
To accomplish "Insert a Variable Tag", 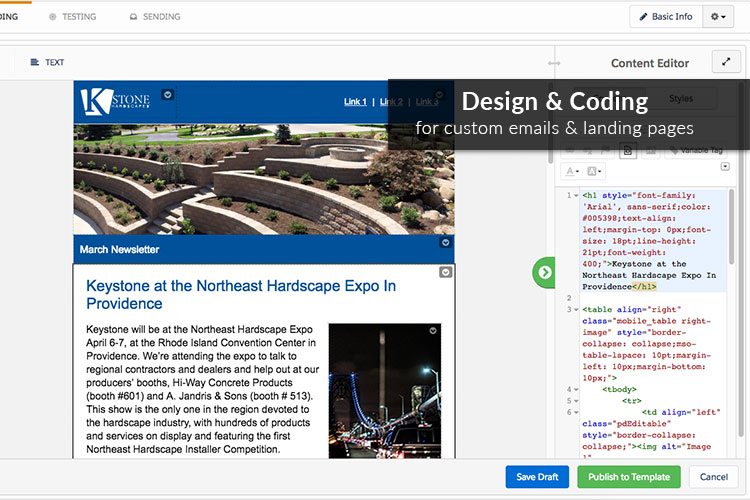I will pyautogui.click(x=697, y=150).
